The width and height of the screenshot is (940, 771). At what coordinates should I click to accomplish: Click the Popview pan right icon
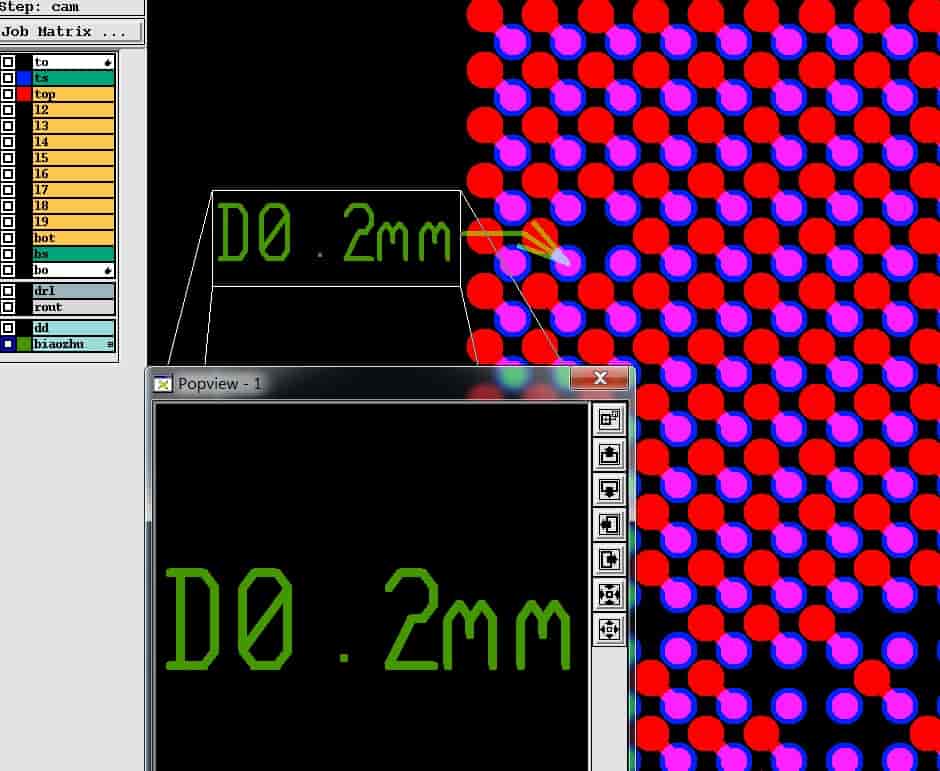pyautogui.click(x=609, y=559)
